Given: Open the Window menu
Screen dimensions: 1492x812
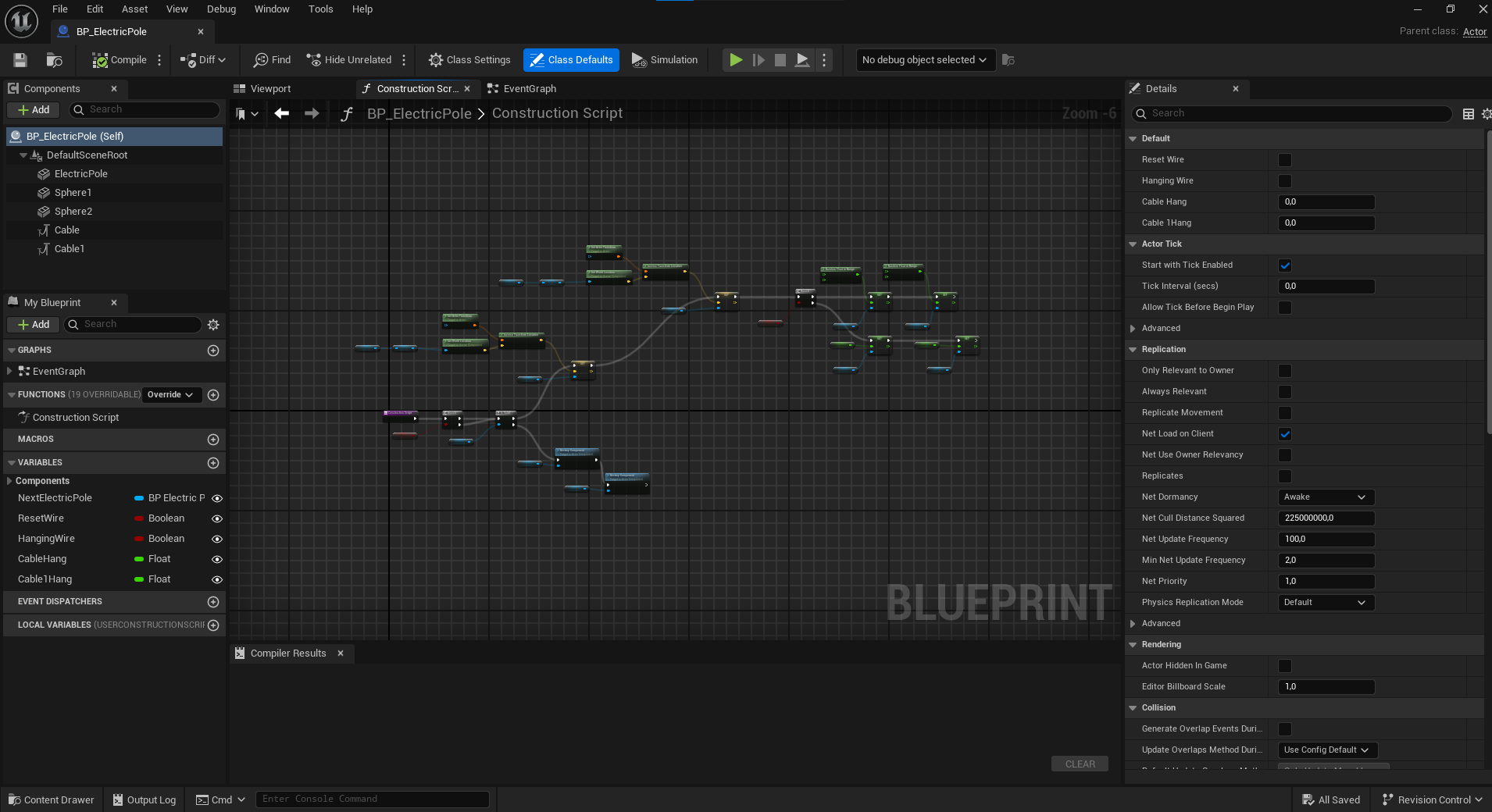Looking at the screenshot, I should tap(271, 9).
